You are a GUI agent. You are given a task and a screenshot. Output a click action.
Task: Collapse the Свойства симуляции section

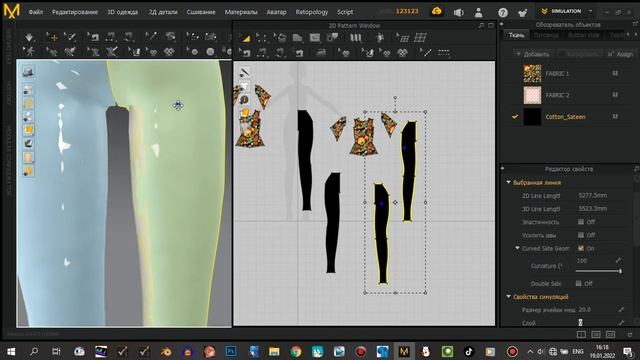(x=509, y=296)
